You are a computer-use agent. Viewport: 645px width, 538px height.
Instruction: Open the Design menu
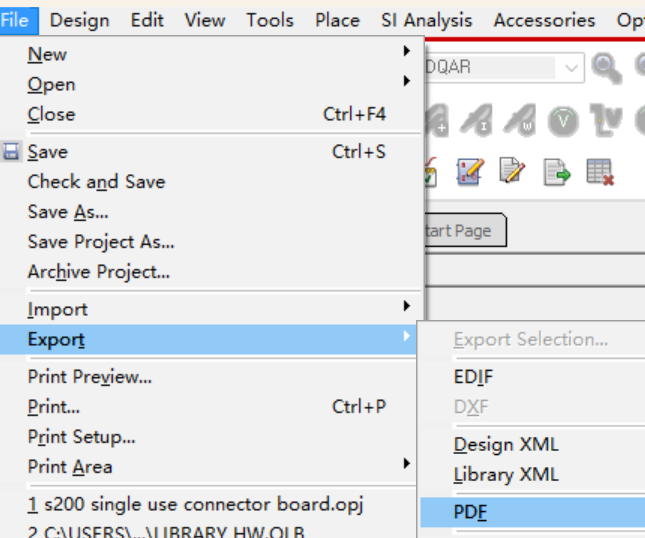79,20
